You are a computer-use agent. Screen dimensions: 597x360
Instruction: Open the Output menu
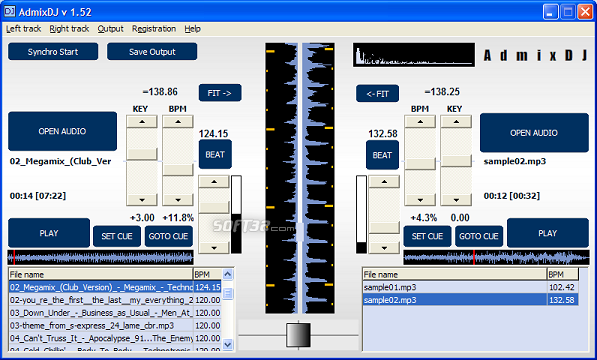point(110,29)
